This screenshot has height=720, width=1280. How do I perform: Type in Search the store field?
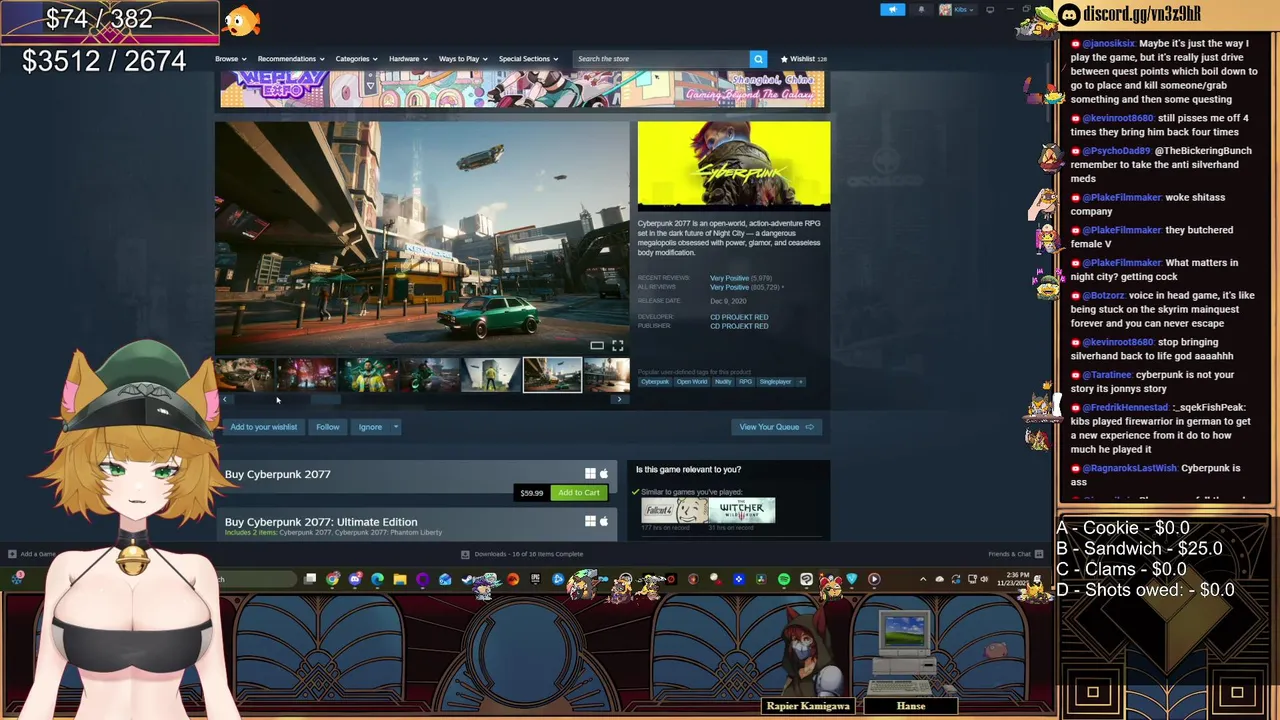click(x=660, y=59)
